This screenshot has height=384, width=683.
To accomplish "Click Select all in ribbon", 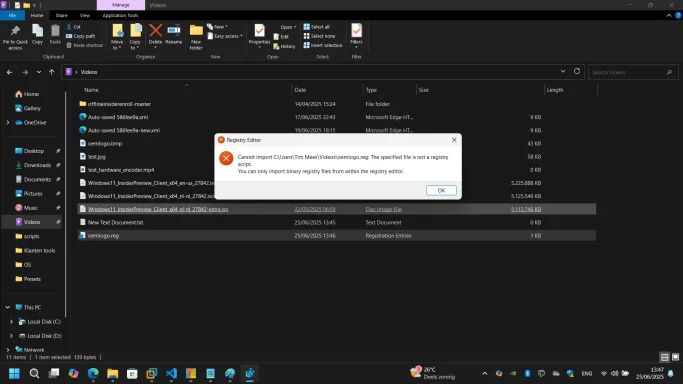I will pyautogui.click(x=317, y=27).
